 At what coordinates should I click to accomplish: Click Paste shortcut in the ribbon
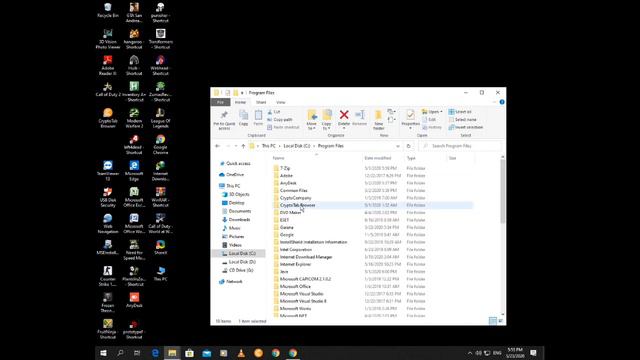(x=283, y=127)
